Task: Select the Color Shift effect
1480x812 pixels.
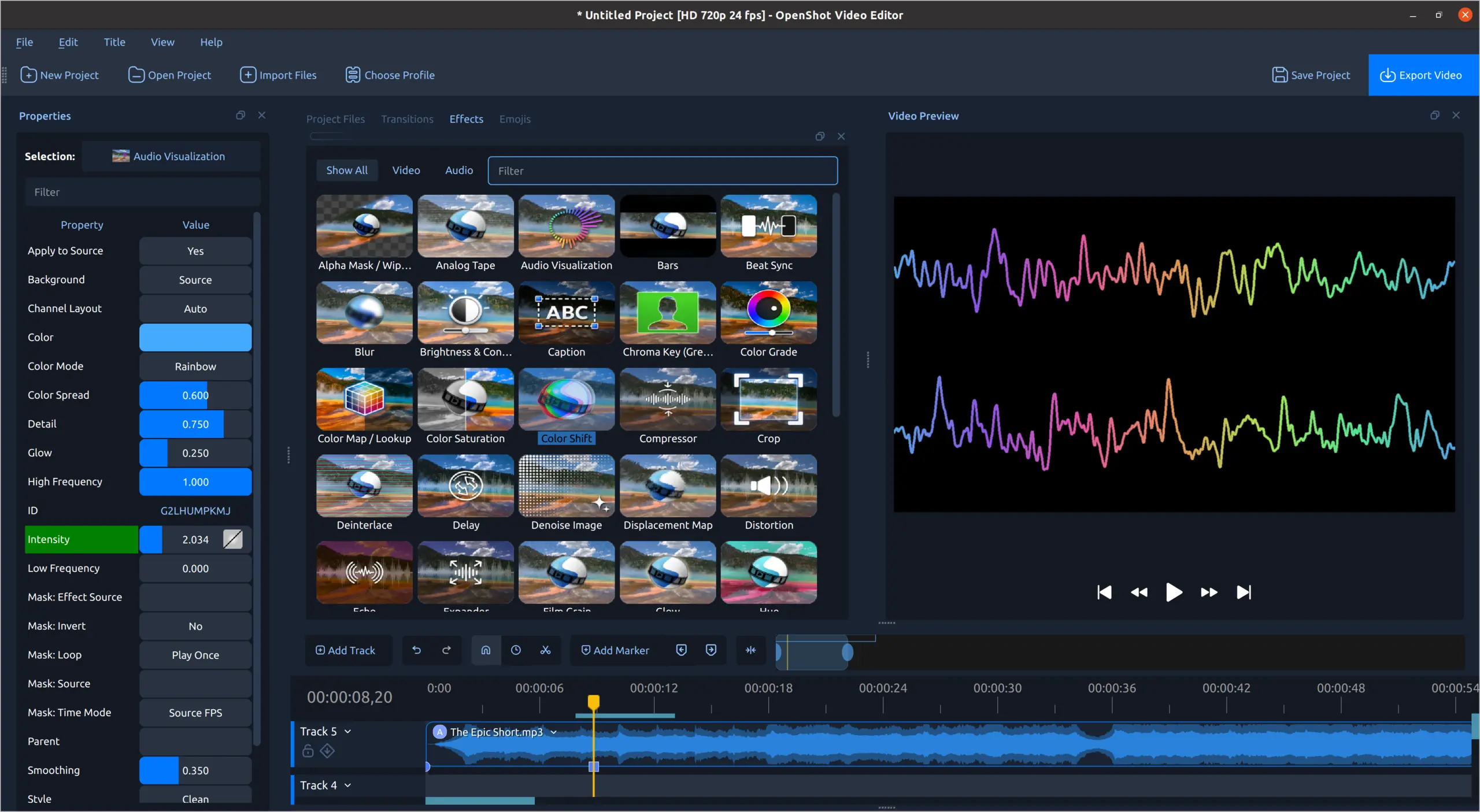Action: coord(567,407)
